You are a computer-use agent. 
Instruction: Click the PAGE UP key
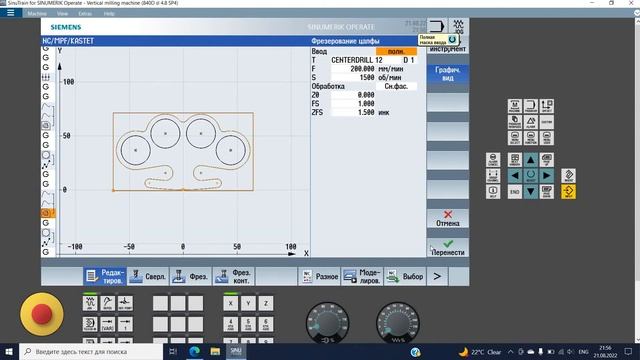tap(547, 160)
